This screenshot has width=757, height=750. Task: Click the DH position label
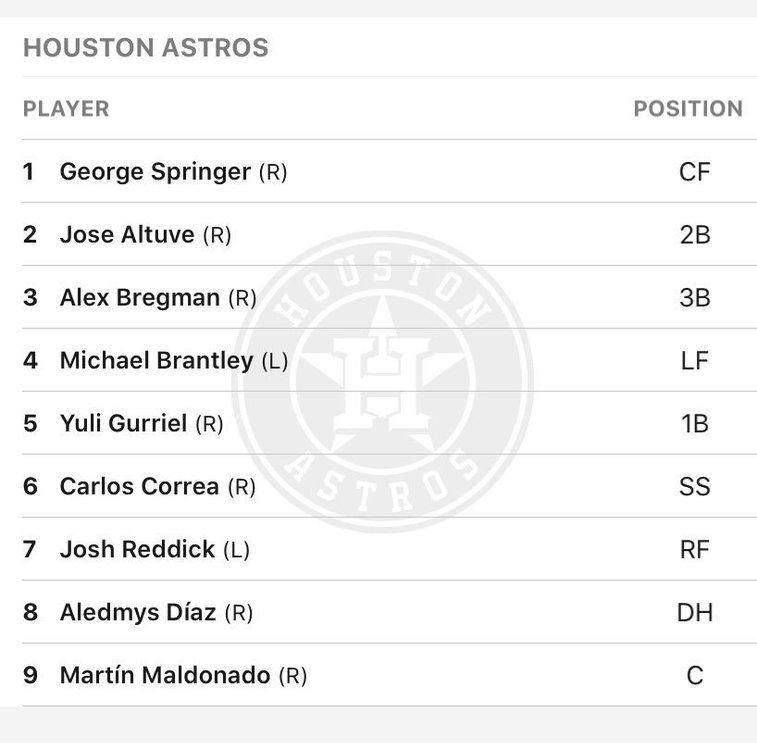click(694, 613)
